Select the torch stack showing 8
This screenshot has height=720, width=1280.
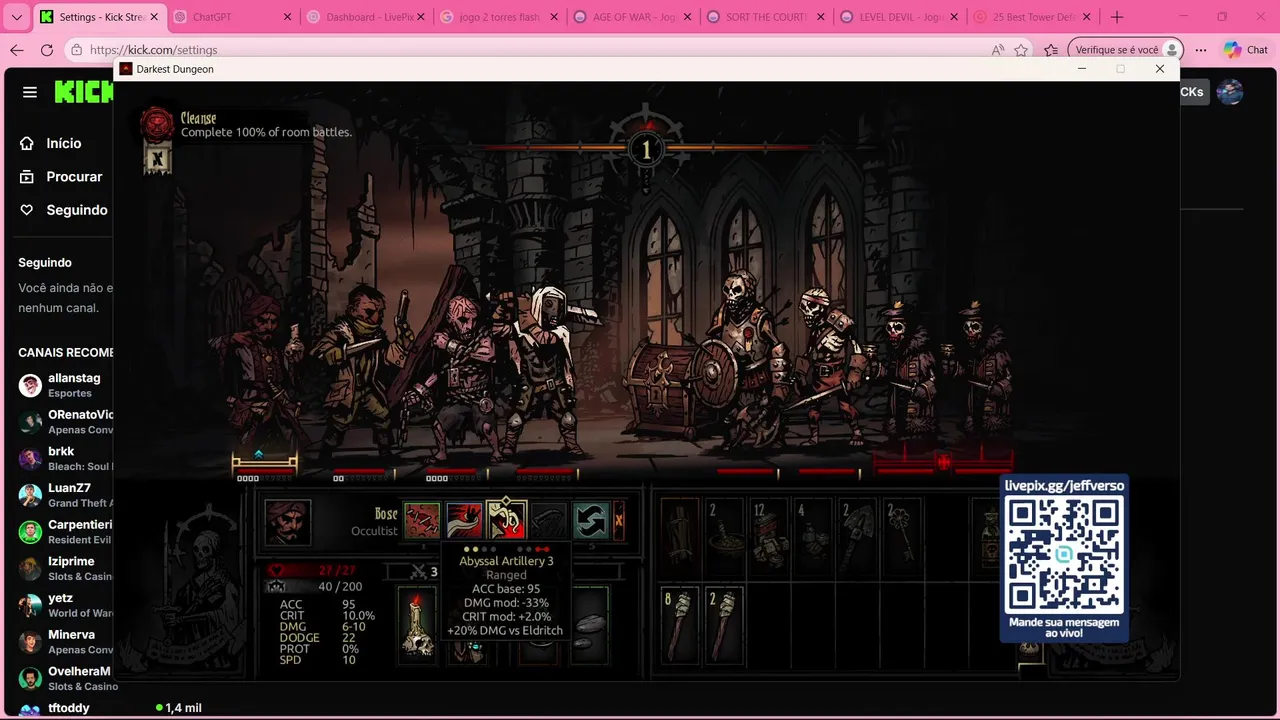click(x=680, y=625)
